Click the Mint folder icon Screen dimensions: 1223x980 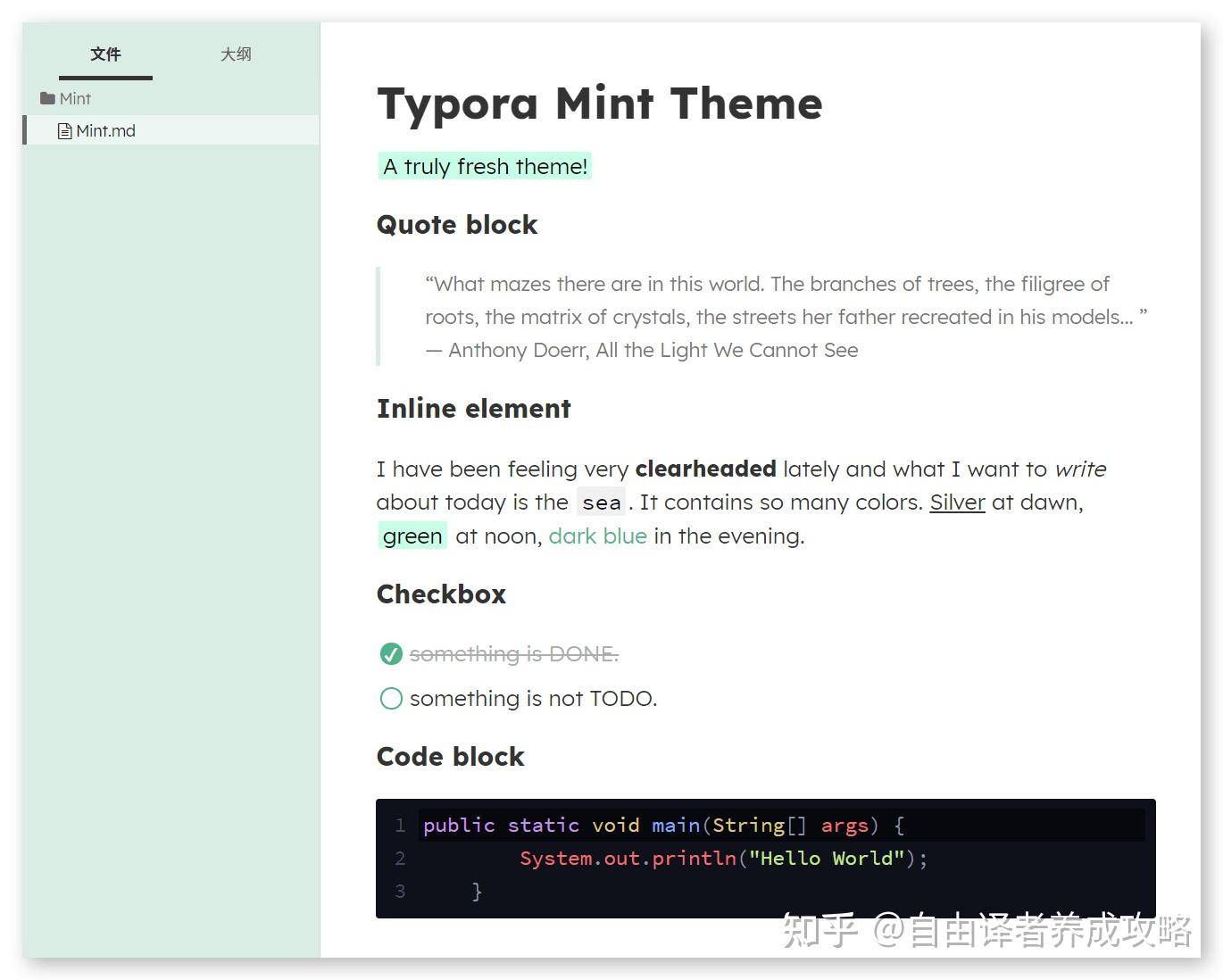coord(47,98)
